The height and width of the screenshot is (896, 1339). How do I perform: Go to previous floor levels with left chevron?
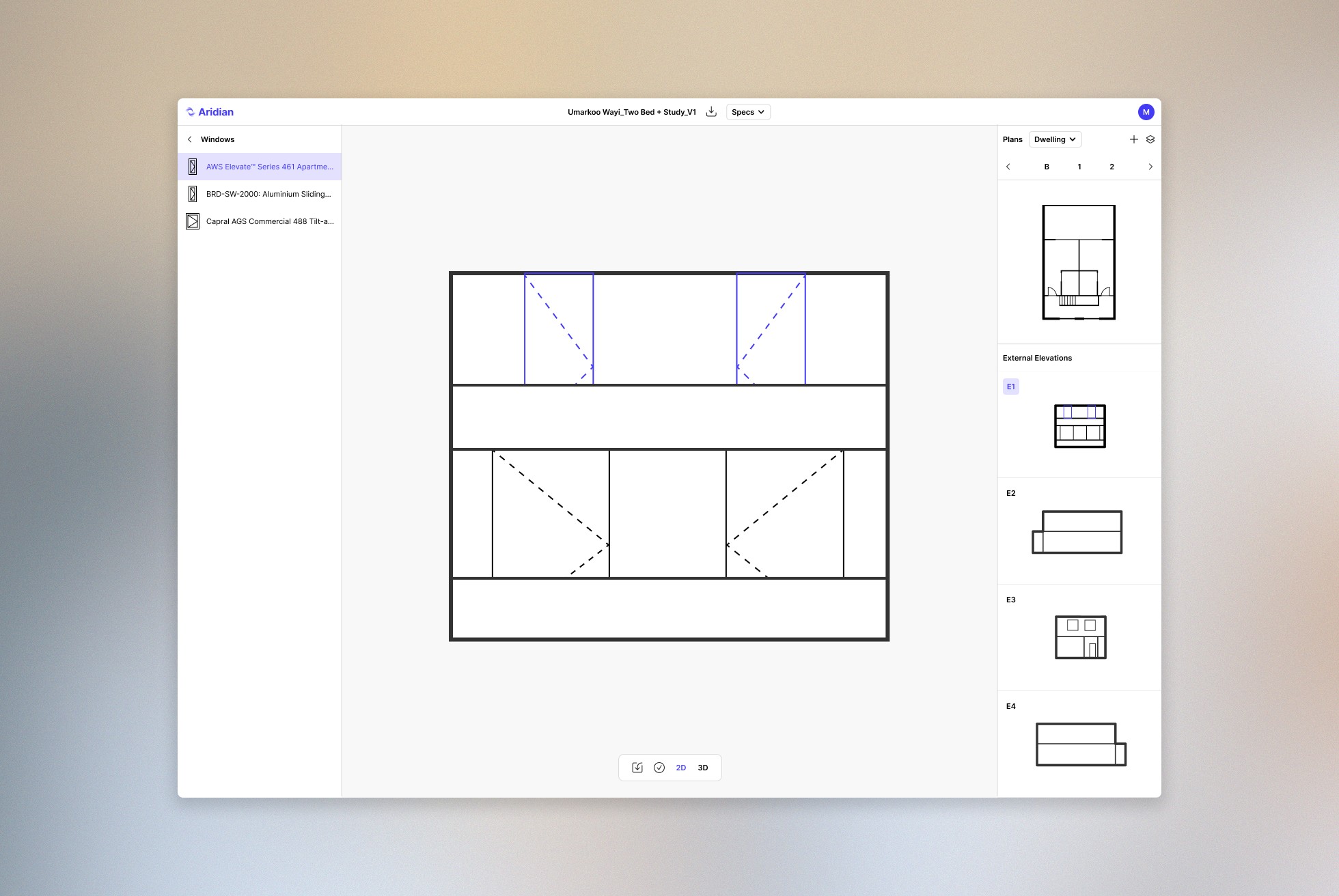click(x=1008, y=167)
